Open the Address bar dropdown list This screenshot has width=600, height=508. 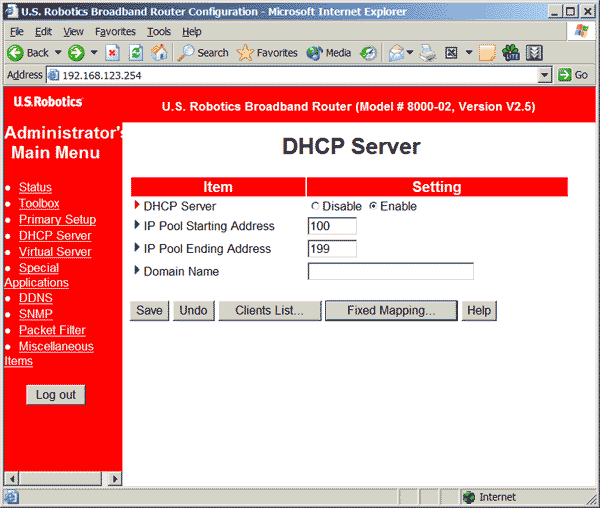545,75
